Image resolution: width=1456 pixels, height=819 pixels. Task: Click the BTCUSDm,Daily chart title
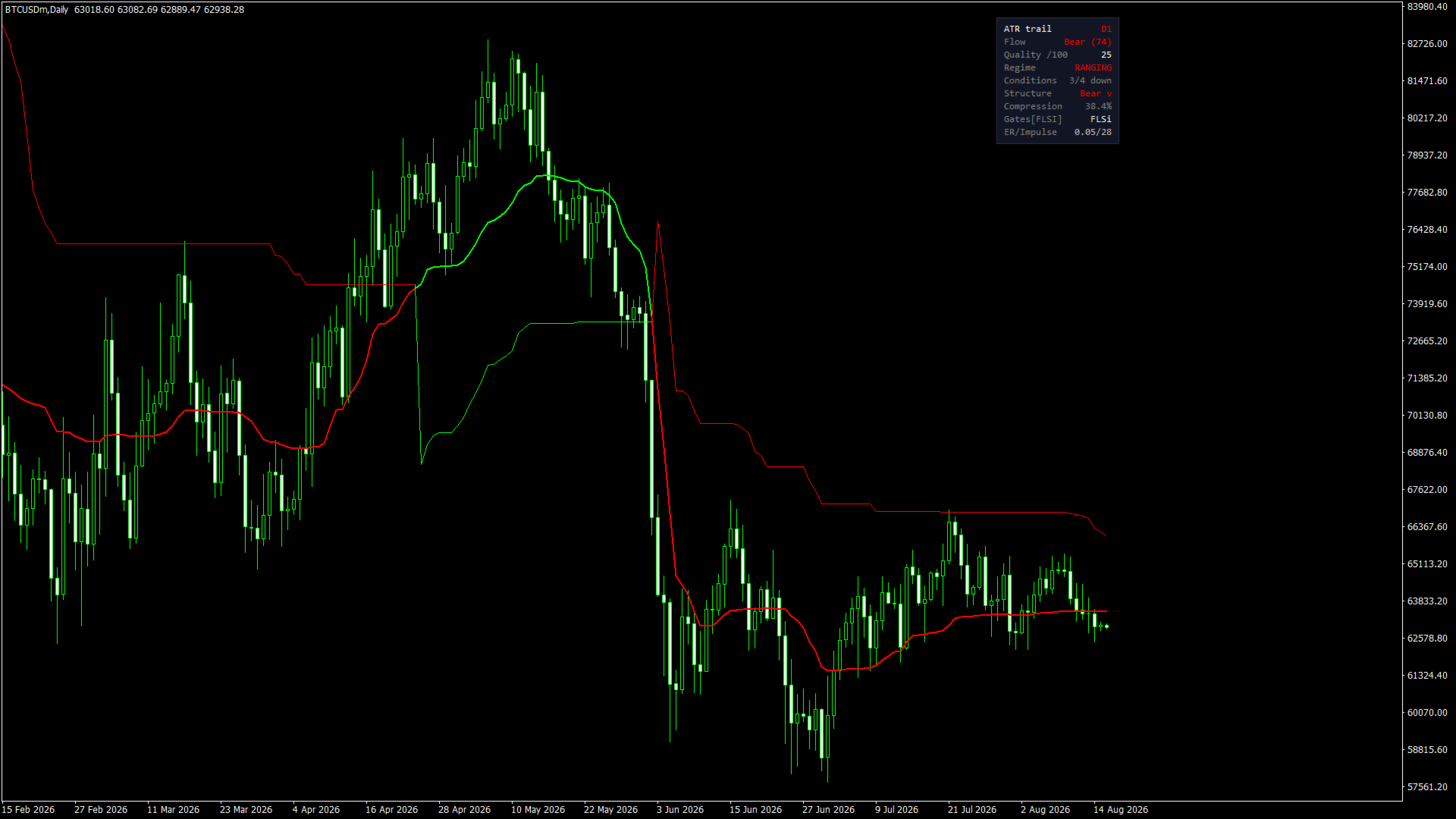click(36, 10)
